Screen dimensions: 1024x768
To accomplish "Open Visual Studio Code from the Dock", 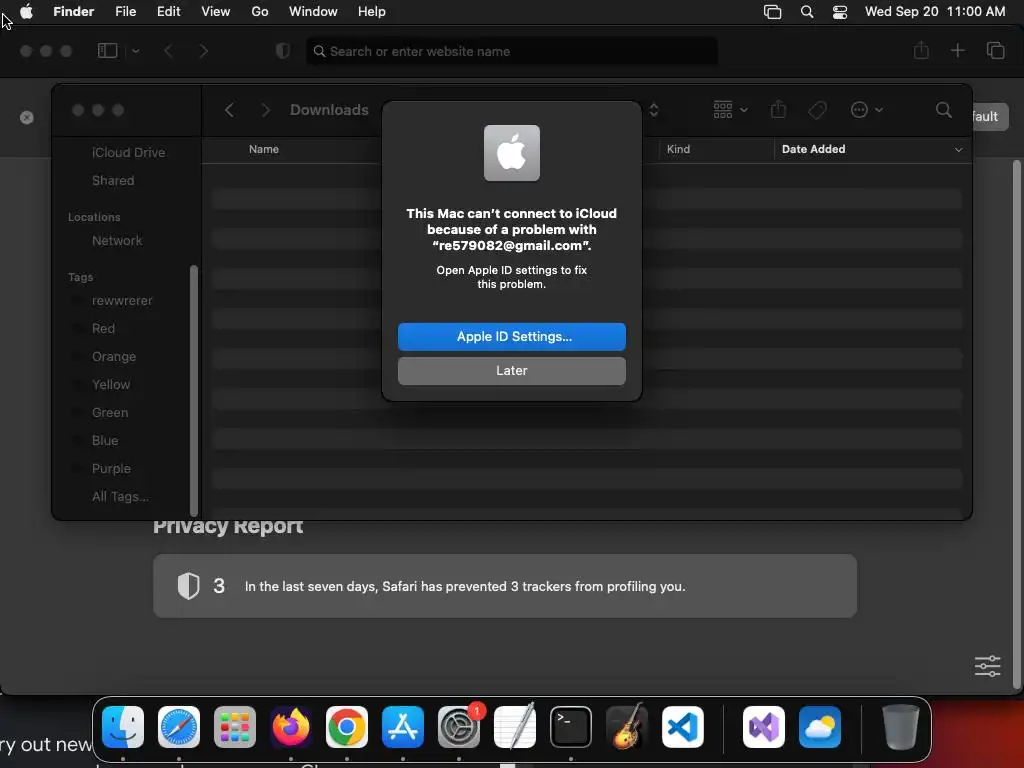I will point(682,727).
